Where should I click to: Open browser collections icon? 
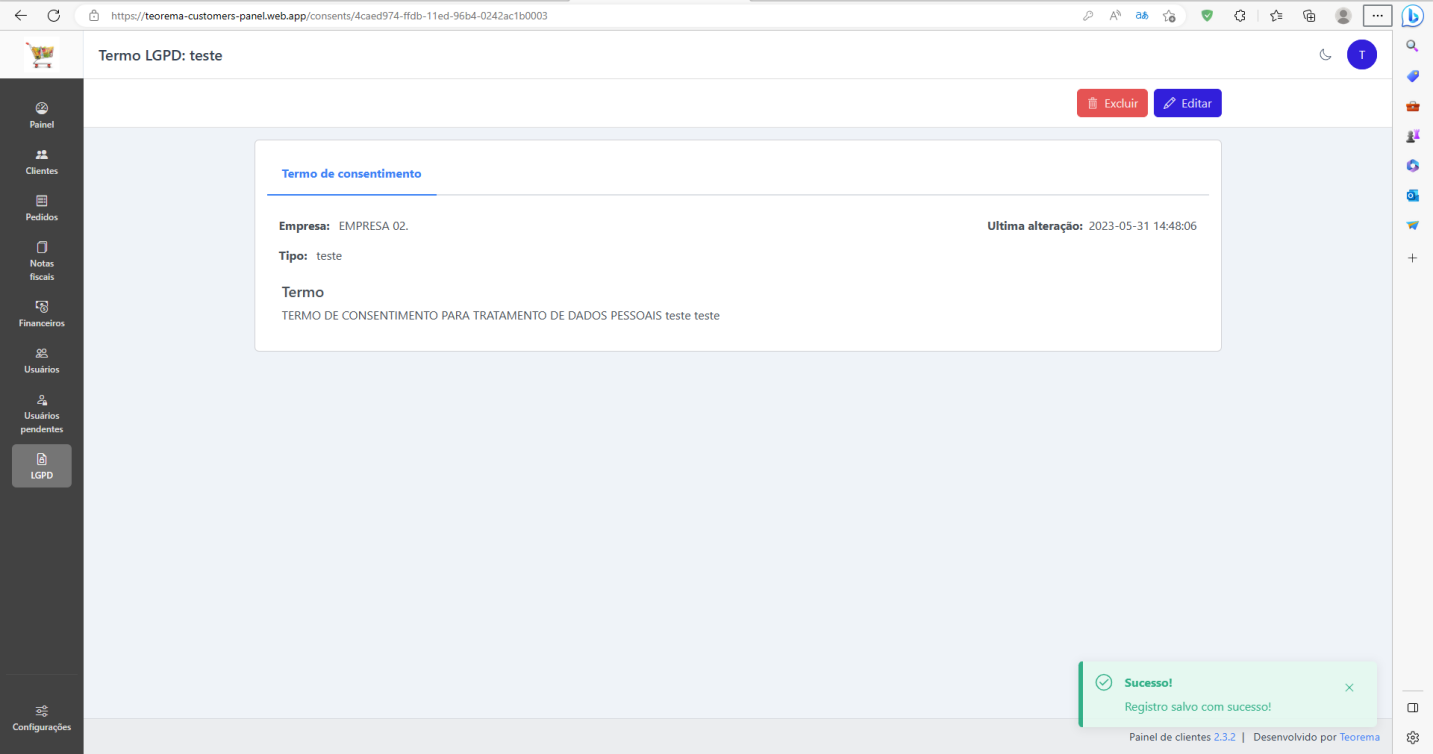point(1309,15)
